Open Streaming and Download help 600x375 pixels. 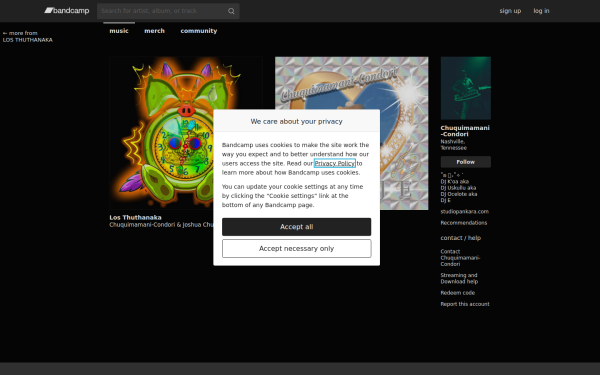[459, 278]
